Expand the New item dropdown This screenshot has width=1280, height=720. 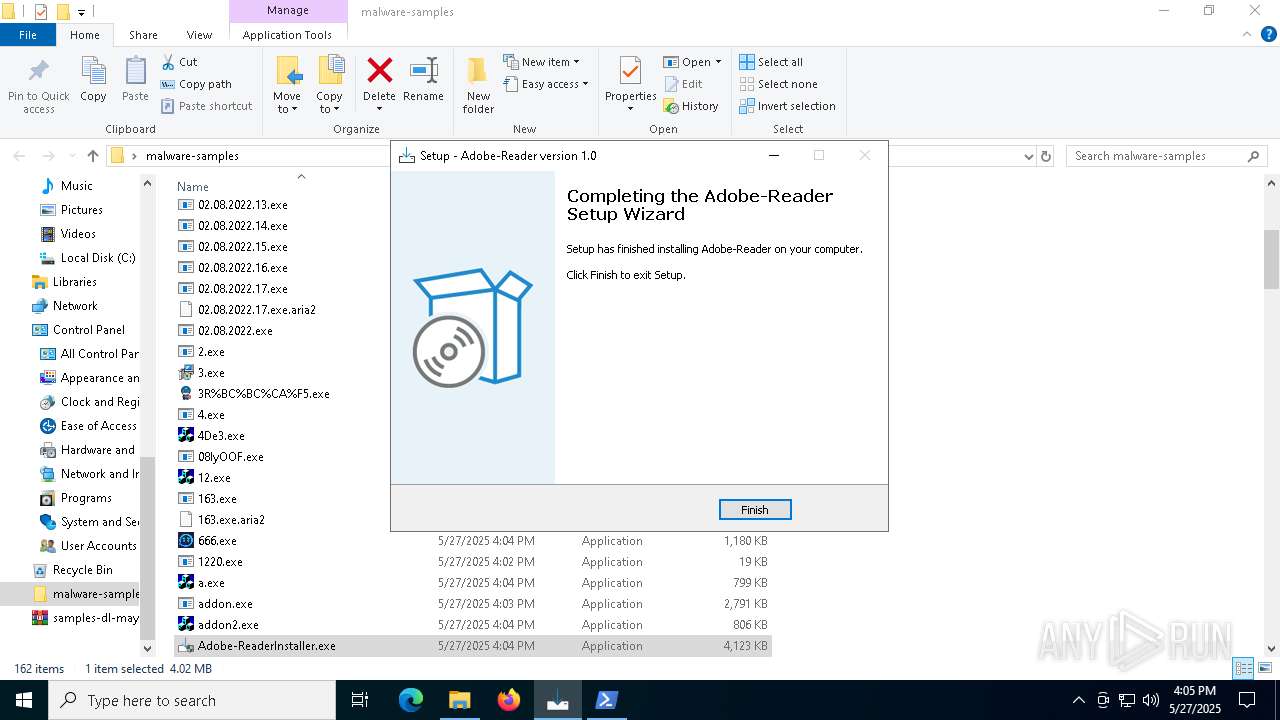click(x=541, y=62)
